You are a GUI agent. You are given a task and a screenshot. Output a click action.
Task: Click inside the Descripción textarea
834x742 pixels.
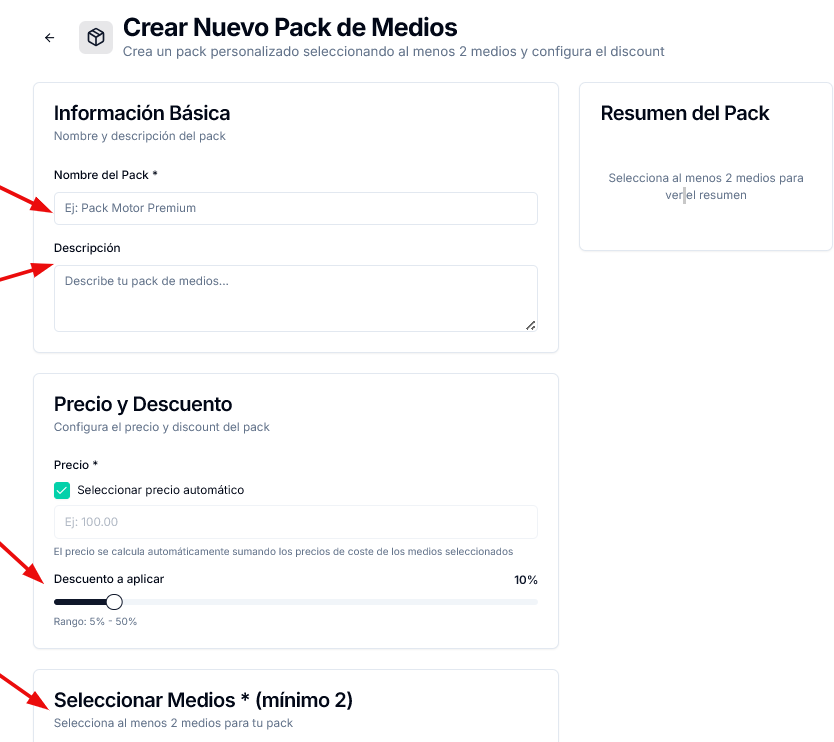tap(295, 297)
